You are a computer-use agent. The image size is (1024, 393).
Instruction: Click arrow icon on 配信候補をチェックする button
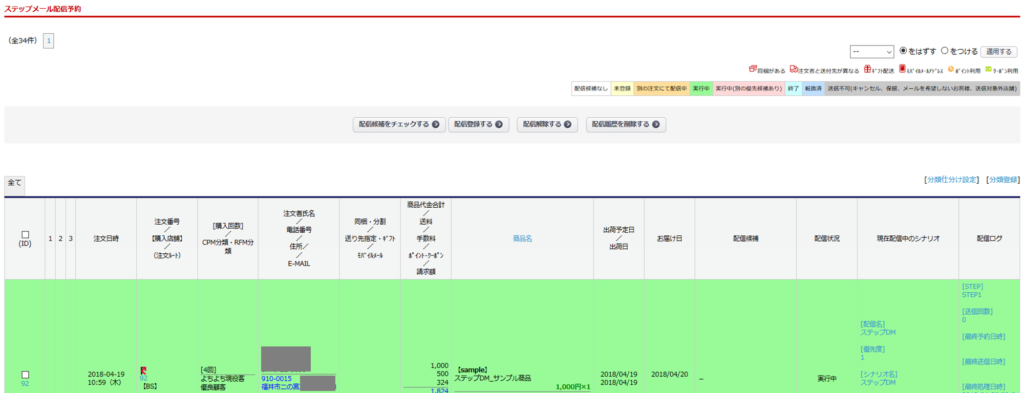click(x=436, y=124)
